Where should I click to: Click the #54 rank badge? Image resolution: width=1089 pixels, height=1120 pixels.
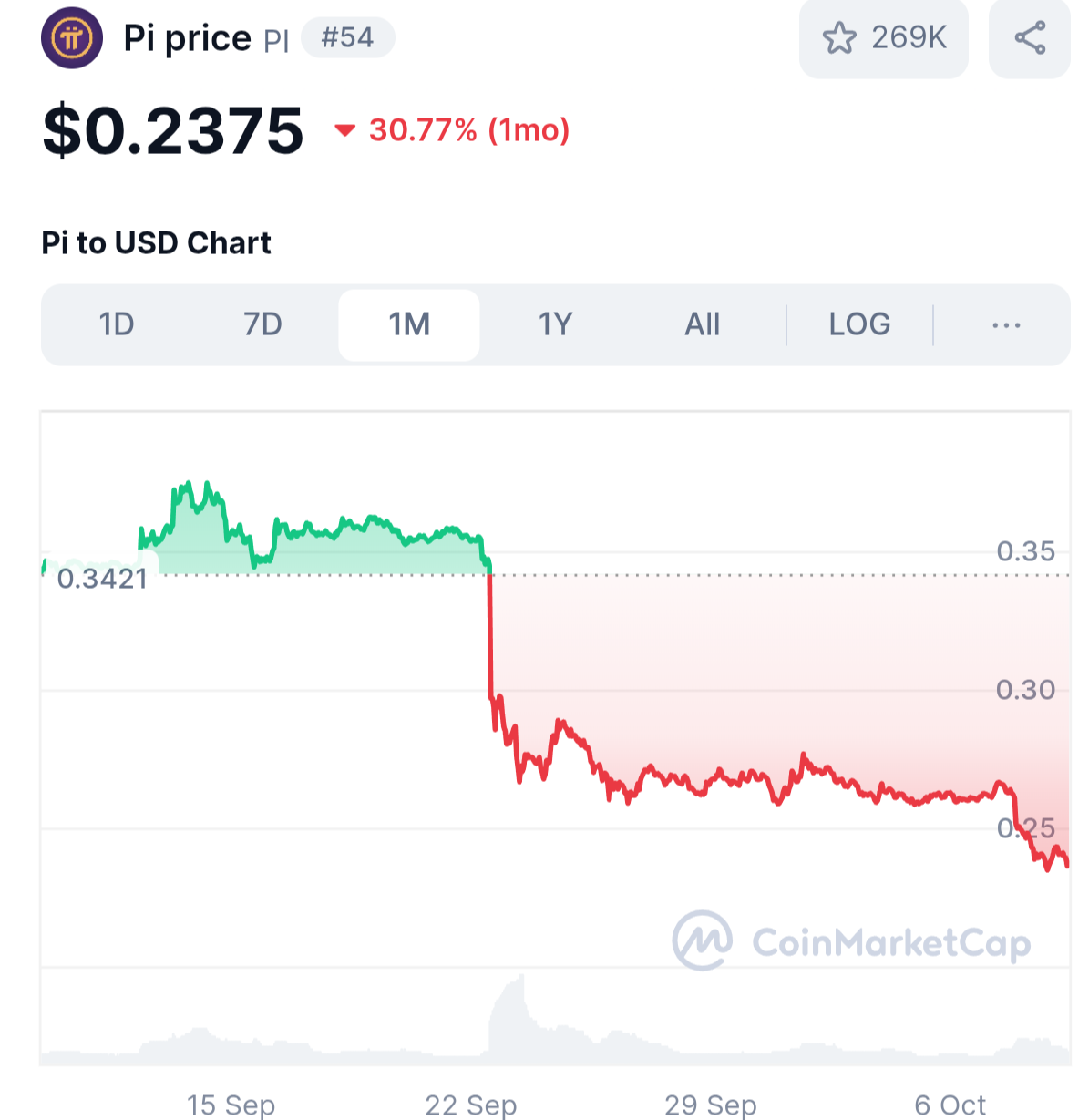pos(347,38)
